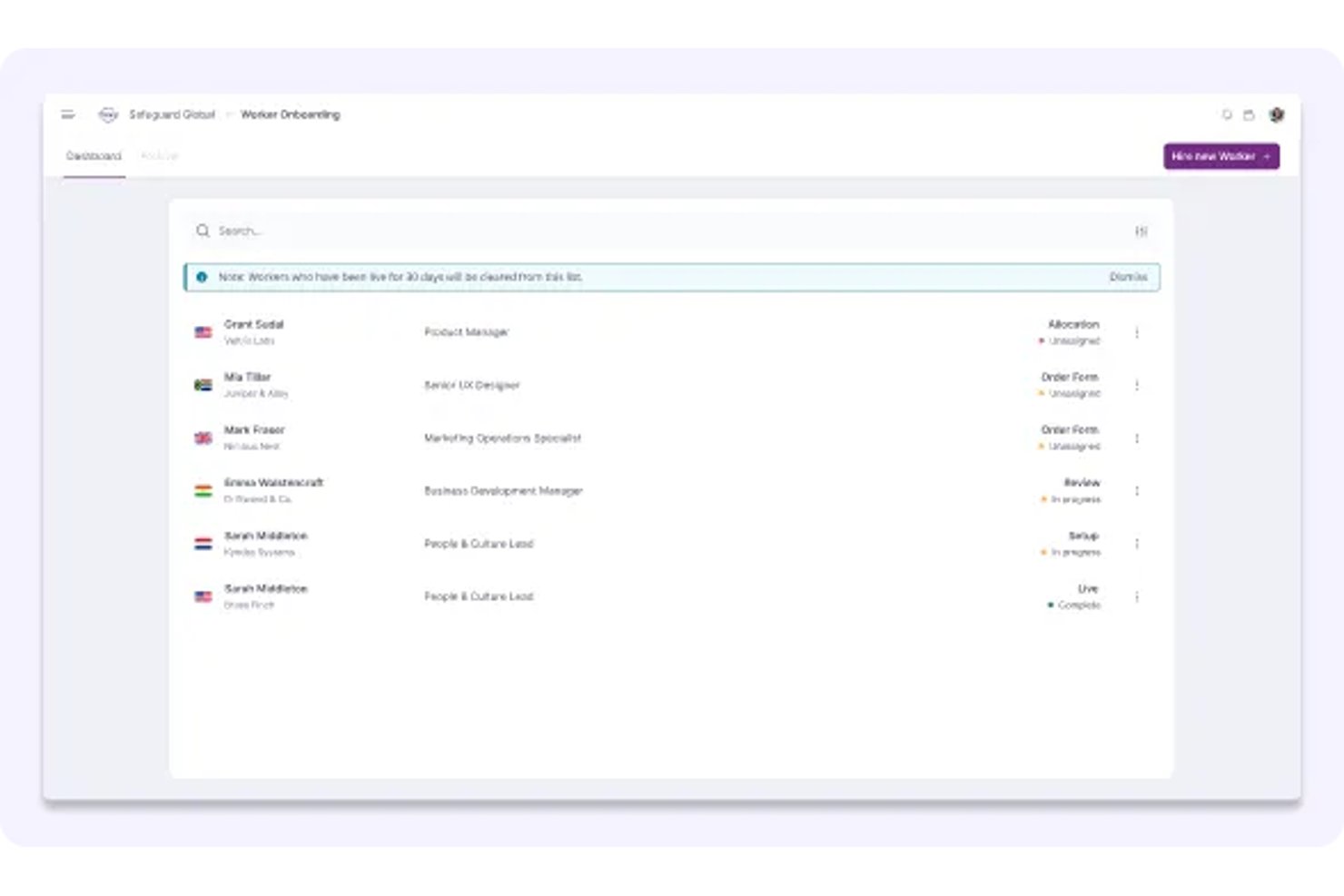Click the info icon in the note banner

tap(202, 277)
